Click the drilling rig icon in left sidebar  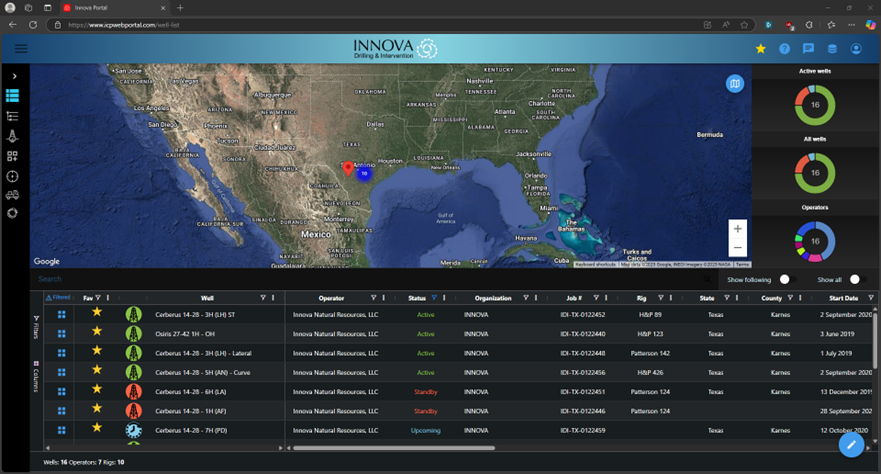point(13,136)
